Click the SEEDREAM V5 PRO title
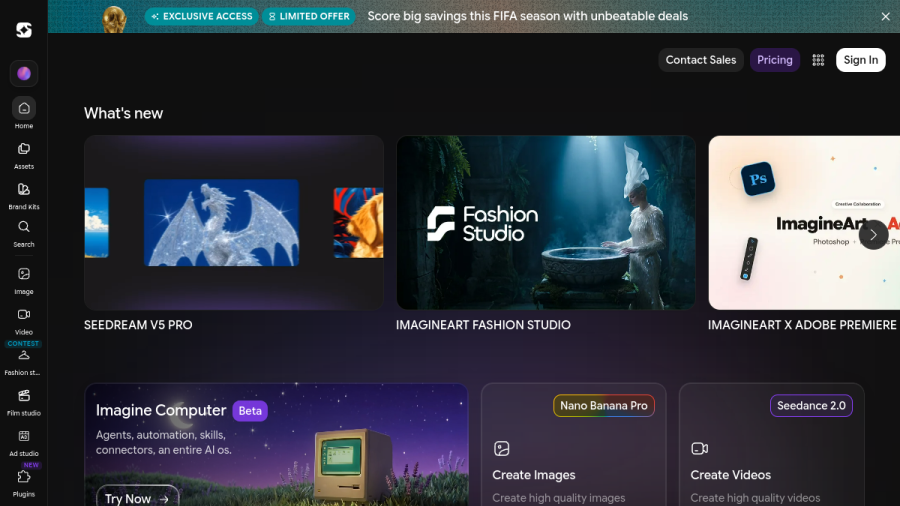 138,325
